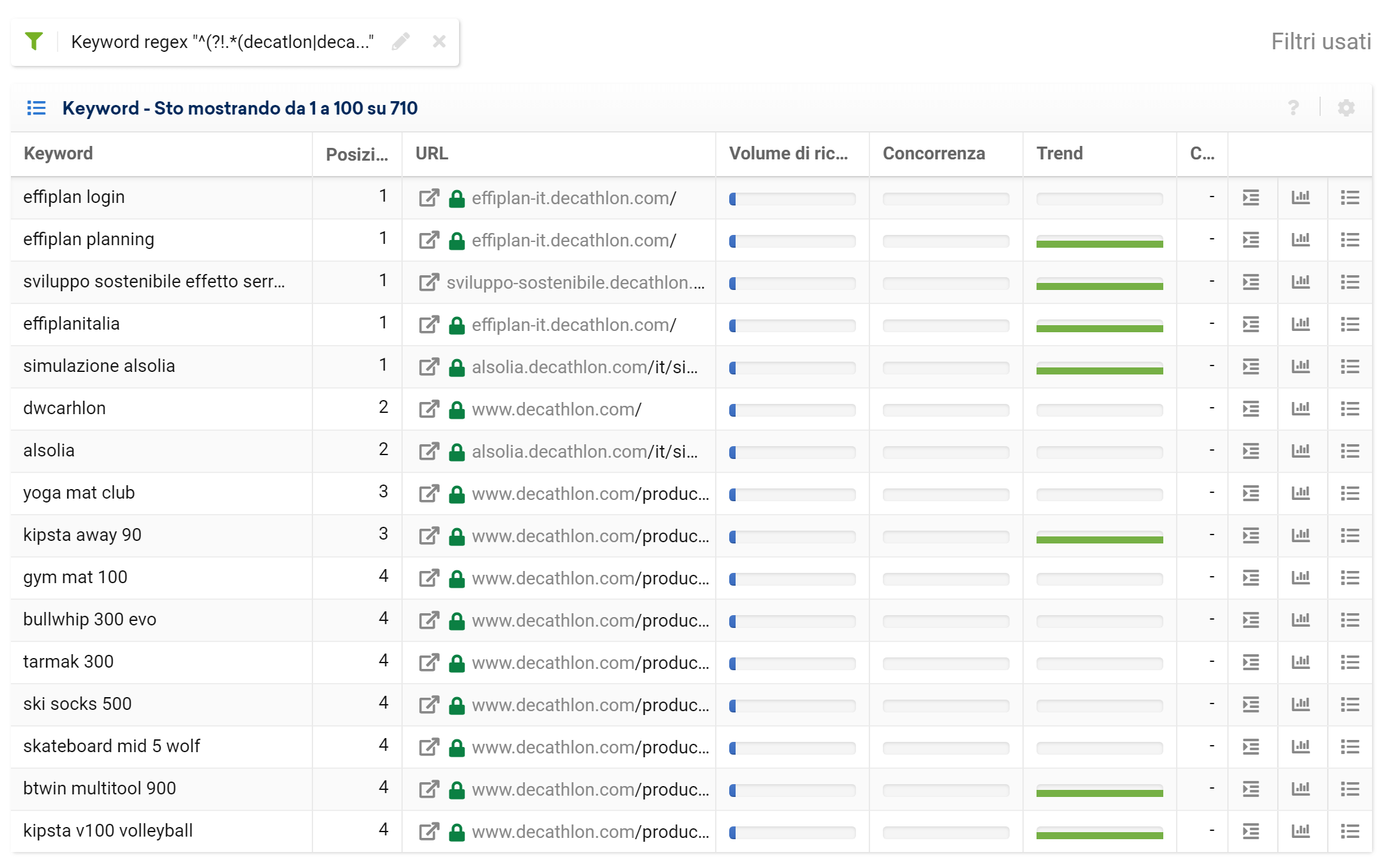This screenshot has height=868, width=1388.
Task: Open the external link icon for sviluppo sostenibile row
Action: click(x=429, y=282)
